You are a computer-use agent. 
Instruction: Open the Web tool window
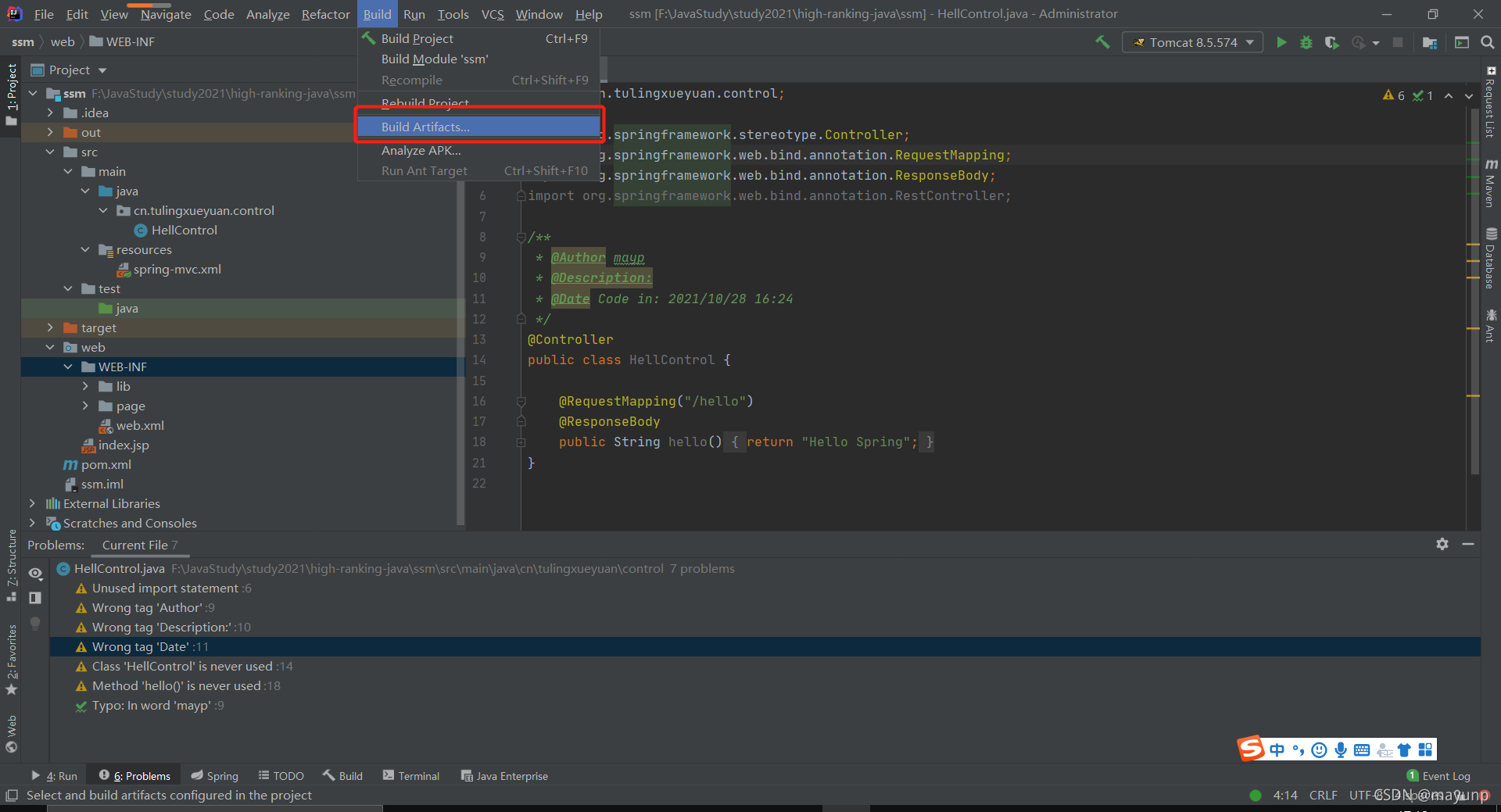[11, 733]
